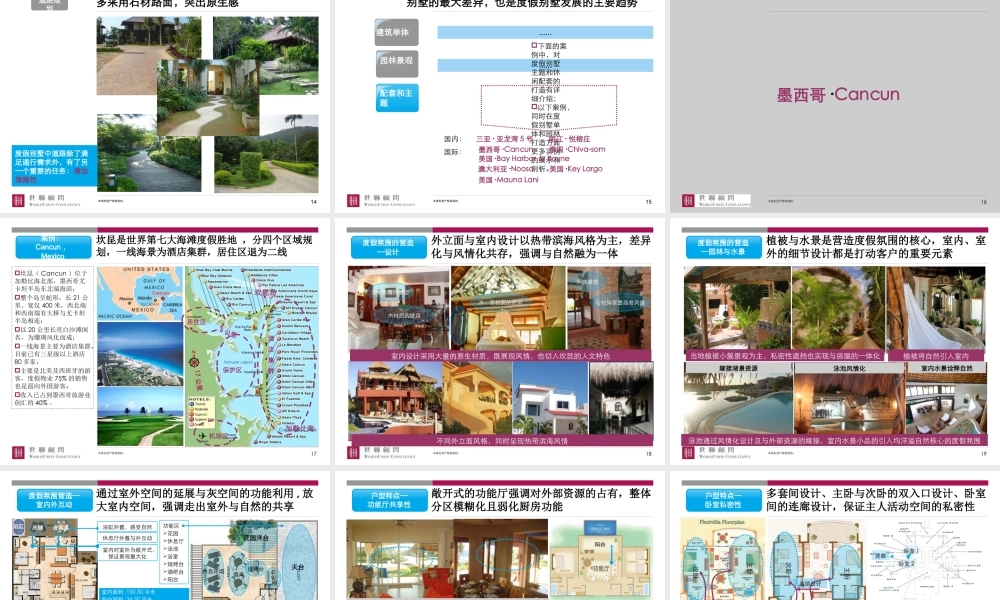The width and height of the screenshot is (1000, 600).
Task: Click the "功能厅" label on the floor plan
Action: (599, 567)
